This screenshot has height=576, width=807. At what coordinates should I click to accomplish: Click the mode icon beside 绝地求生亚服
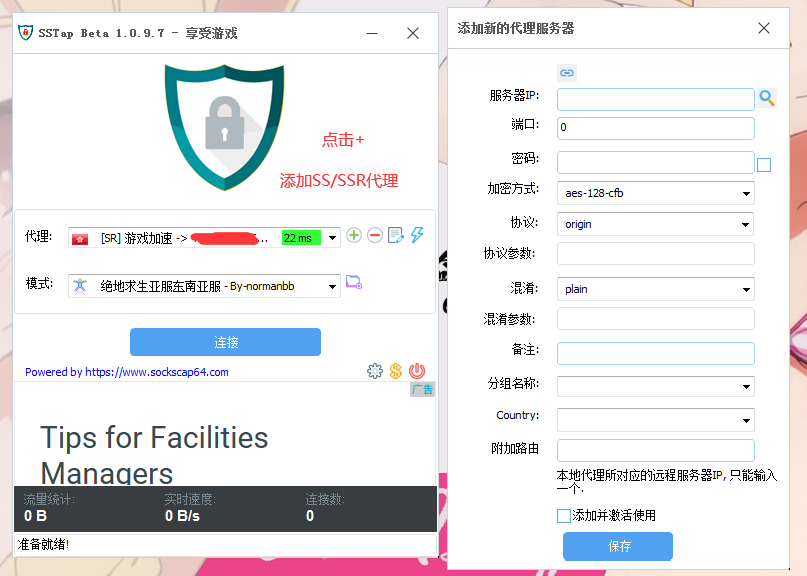[x=80, y=286]
